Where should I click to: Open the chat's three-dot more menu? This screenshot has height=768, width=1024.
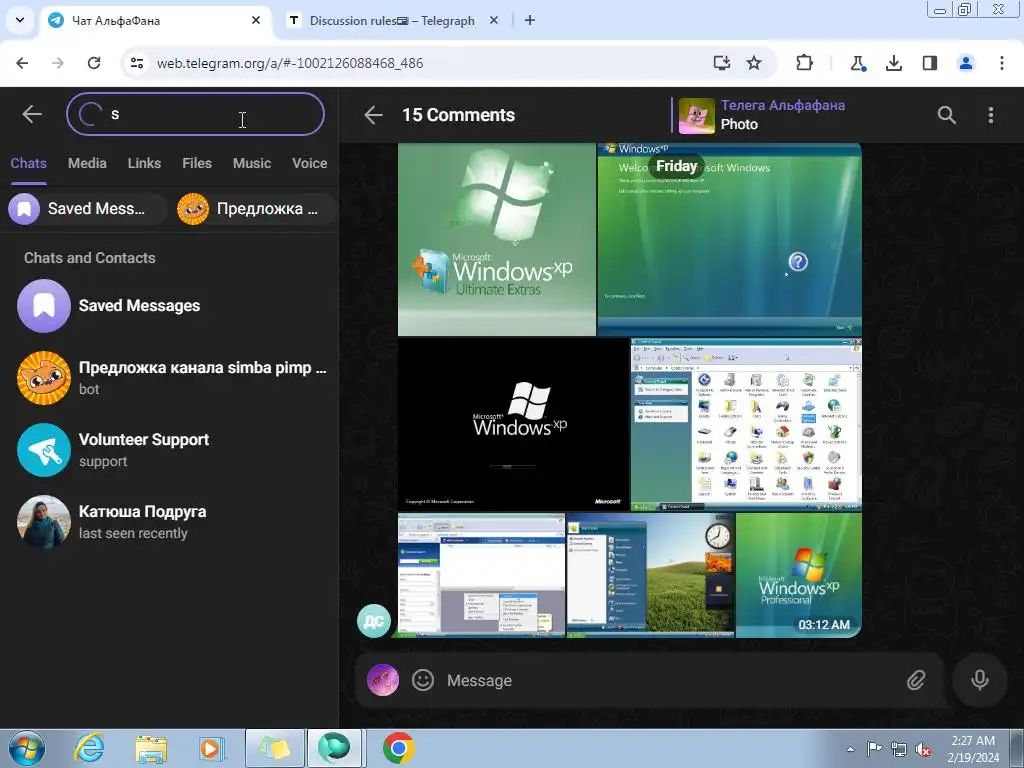(991, 115)
